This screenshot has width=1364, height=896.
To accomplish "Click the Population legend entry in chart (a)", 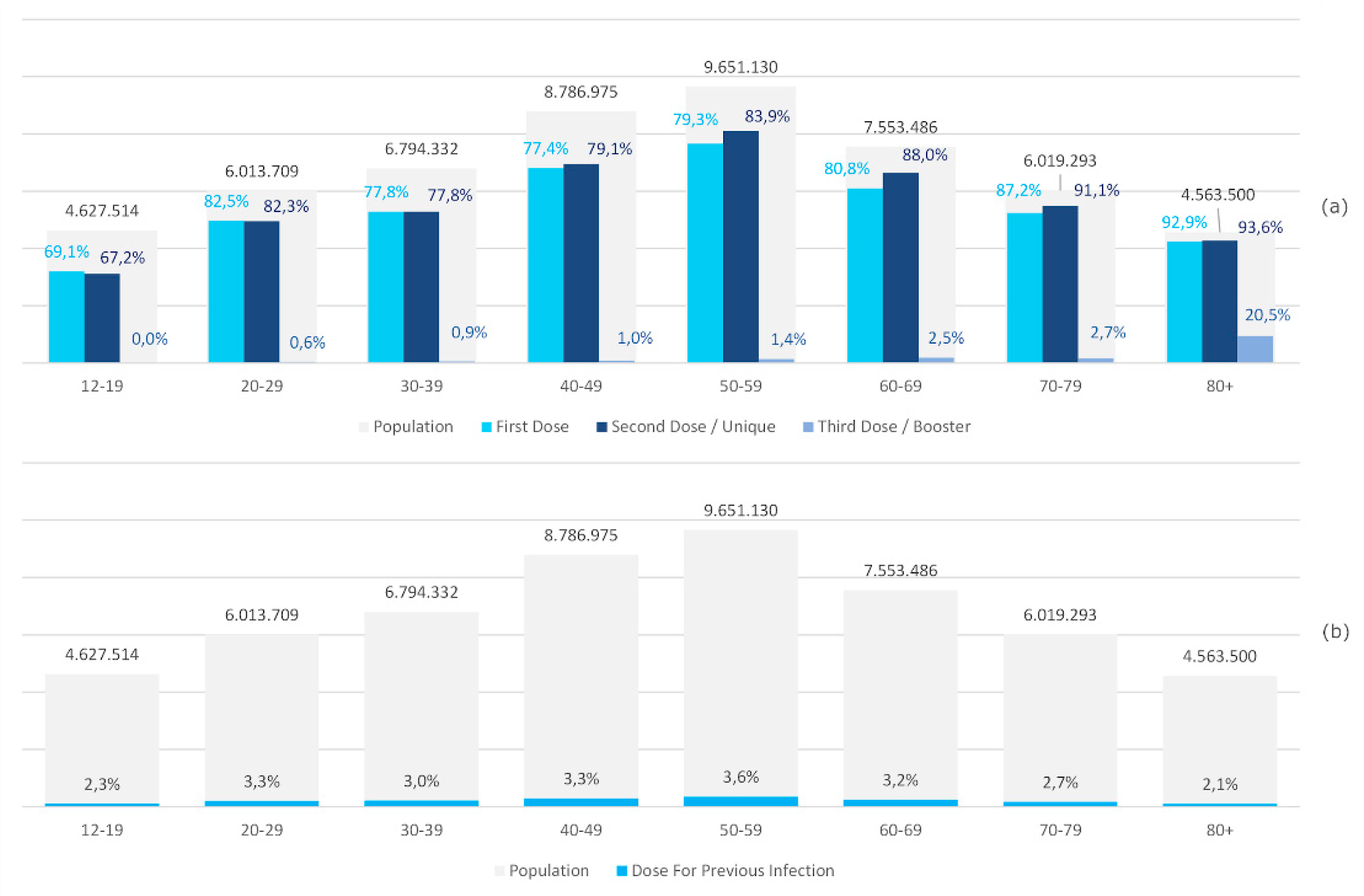I will click(x=413, y=427).
